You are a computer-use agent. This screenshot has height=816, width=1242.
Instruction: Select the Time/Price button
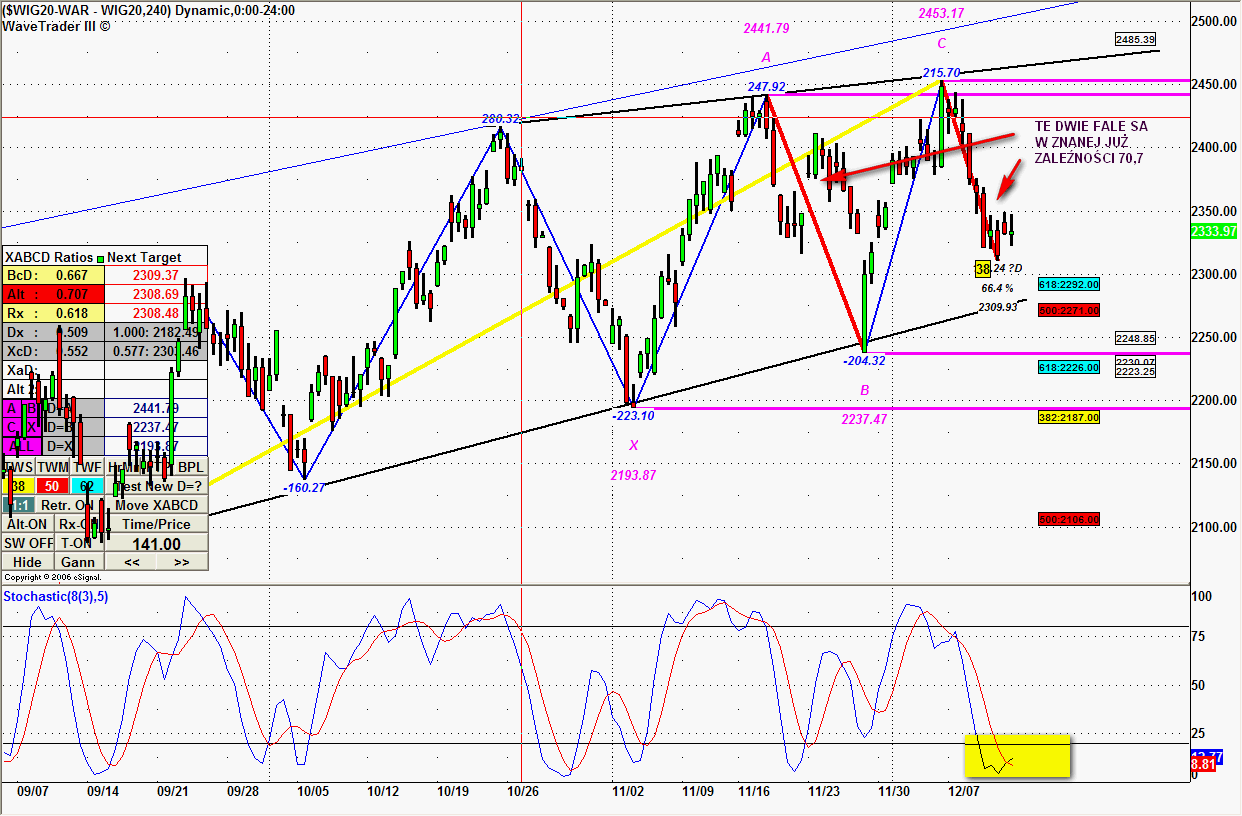coord(157,524)
